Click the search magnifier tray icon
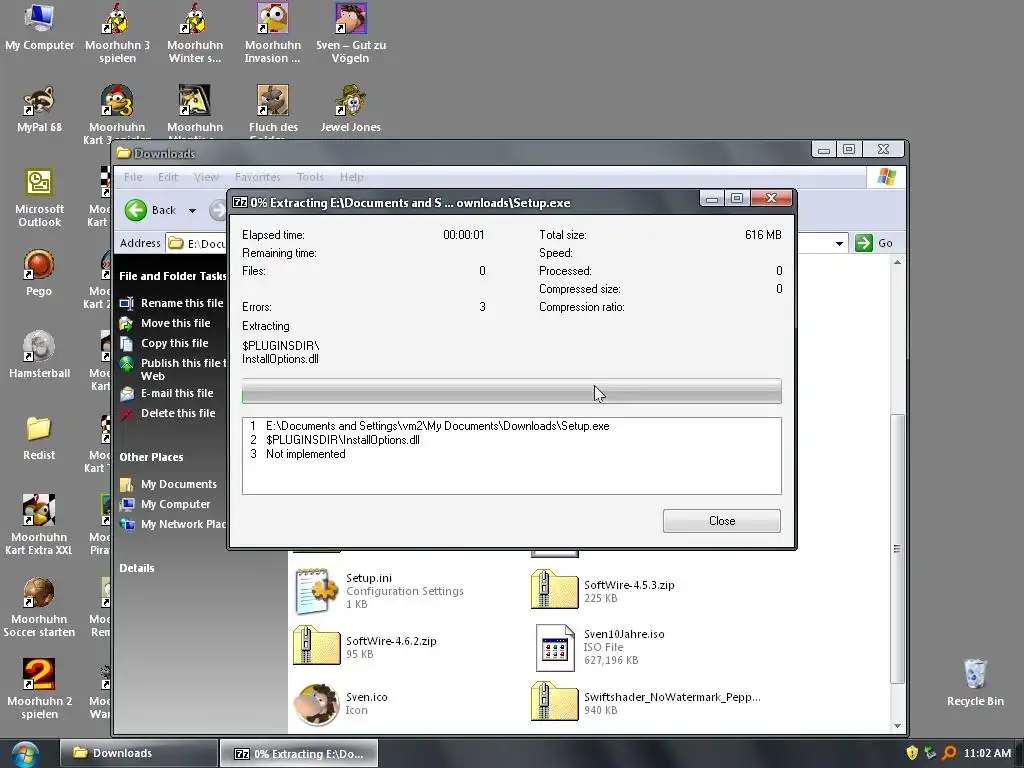This screenshot has width=1024, height=768. (949, 753)
